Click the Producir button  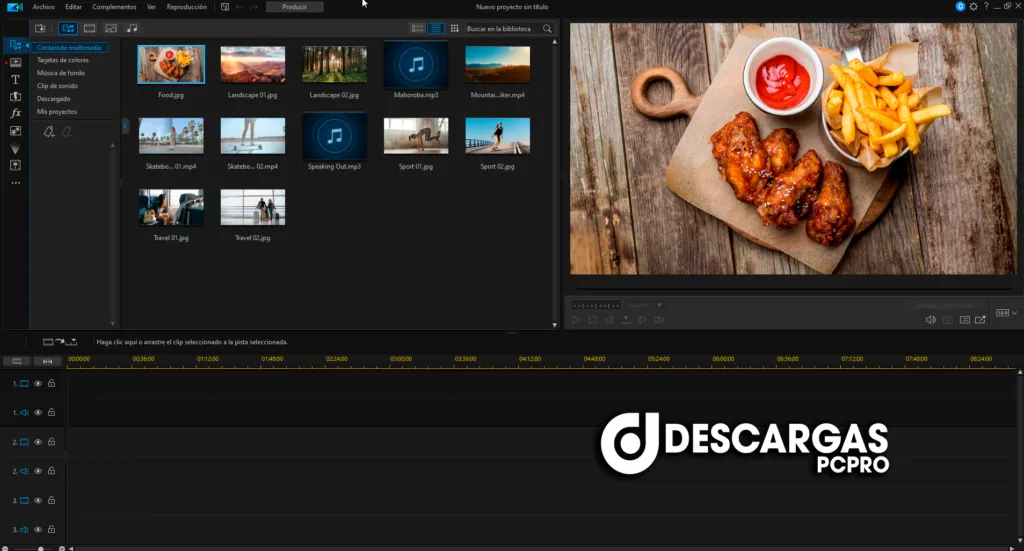(x=294, y=7)
